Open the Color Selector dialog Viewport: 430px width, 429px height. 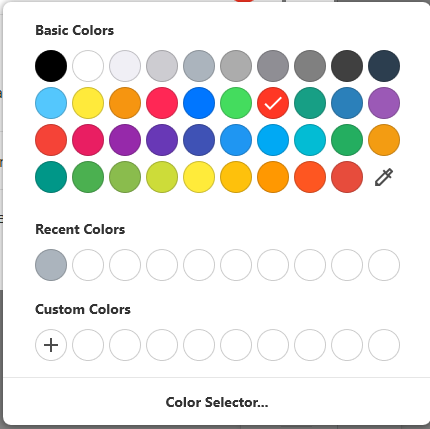pyautogui.click(x=217, y=402)
